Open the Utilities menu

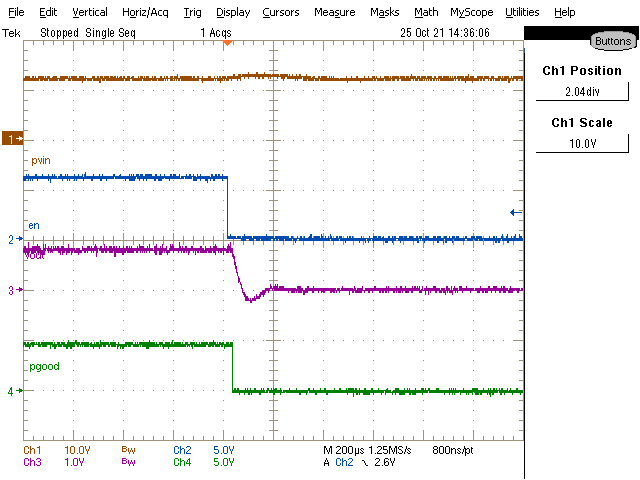coord(522,12)
